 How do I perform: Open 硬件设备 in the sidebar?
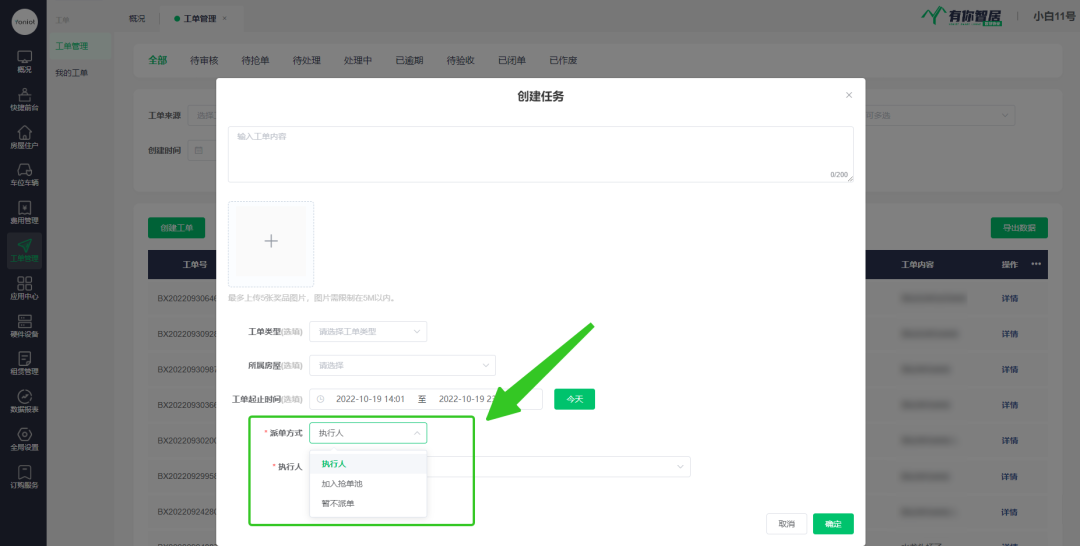(x=24, y=326)
